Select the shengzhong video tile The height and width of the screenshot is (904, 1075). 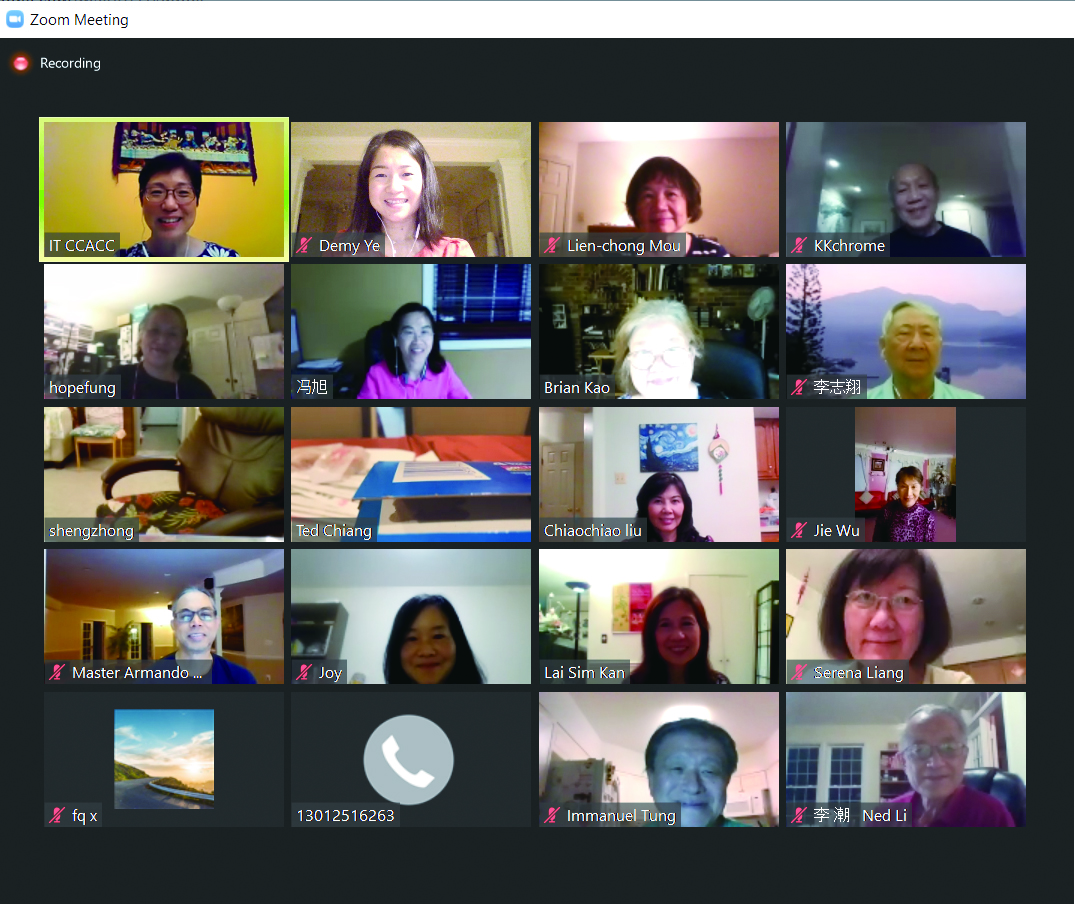[x=164, y=474]
